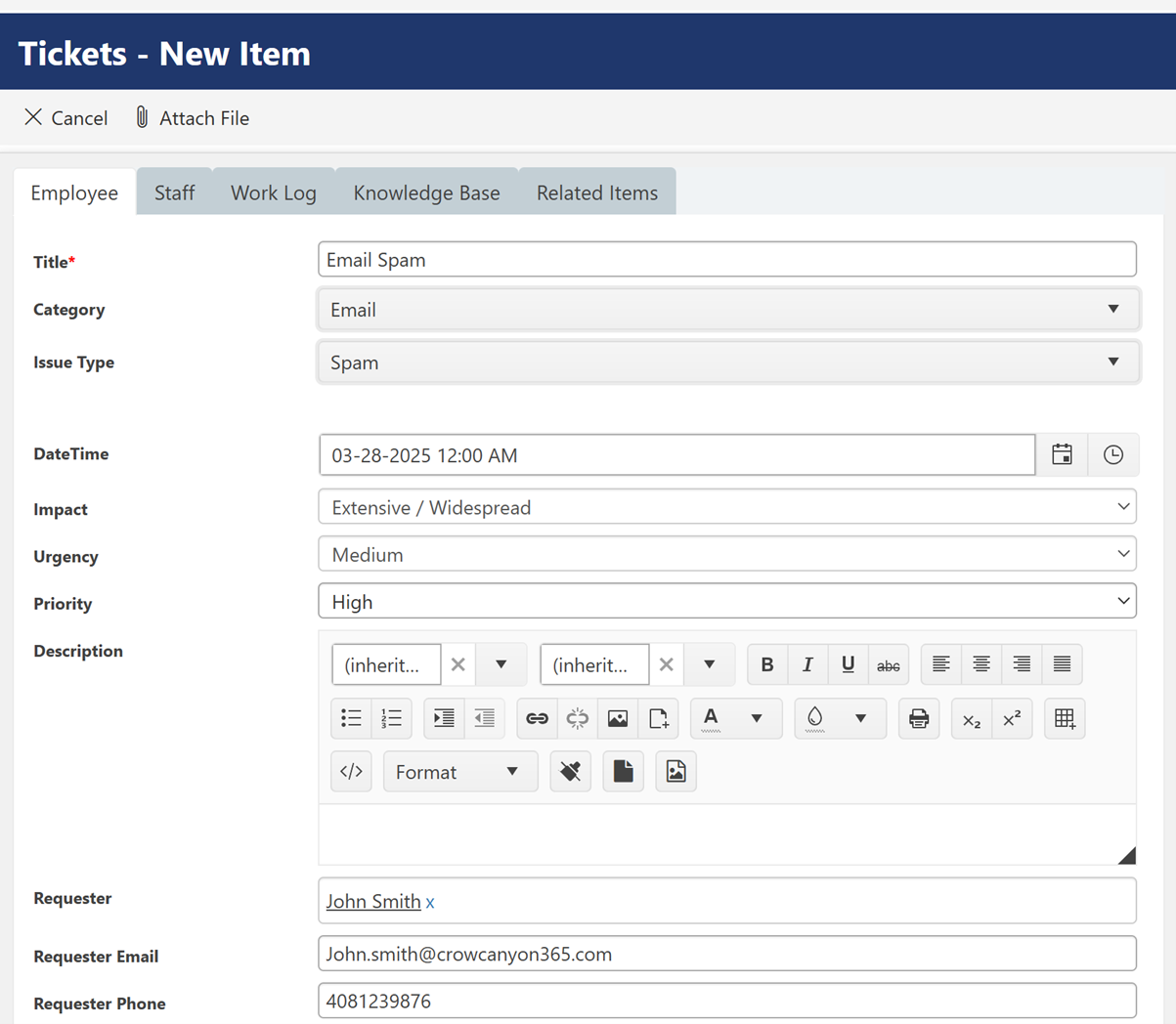Toggle the bulleted list formatting

(351, 718)
